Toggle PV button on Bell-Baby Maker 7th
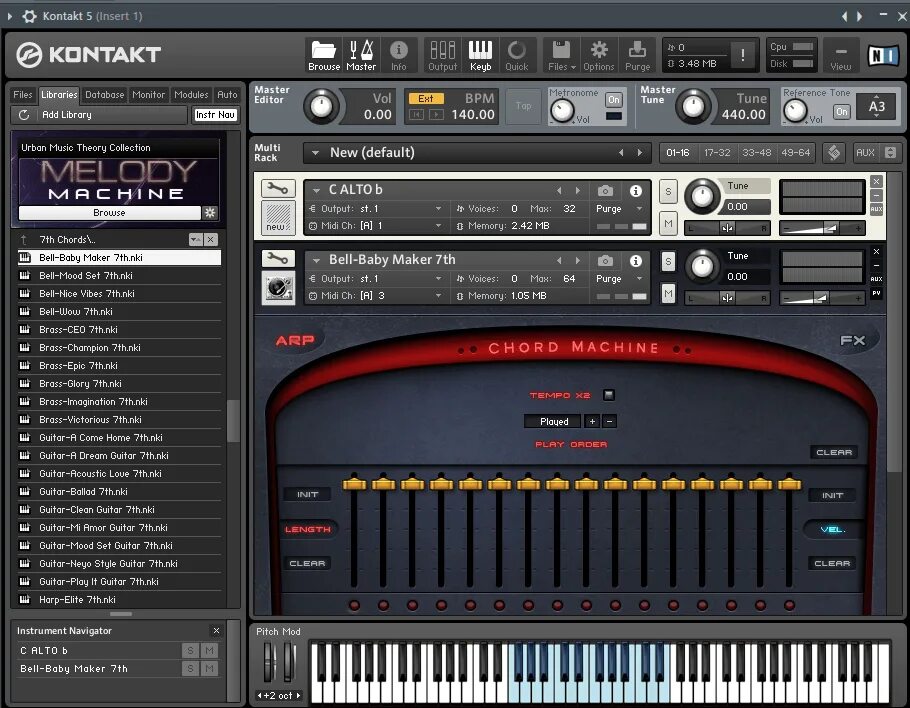This screenshot has height=708, width=910. 876,294
